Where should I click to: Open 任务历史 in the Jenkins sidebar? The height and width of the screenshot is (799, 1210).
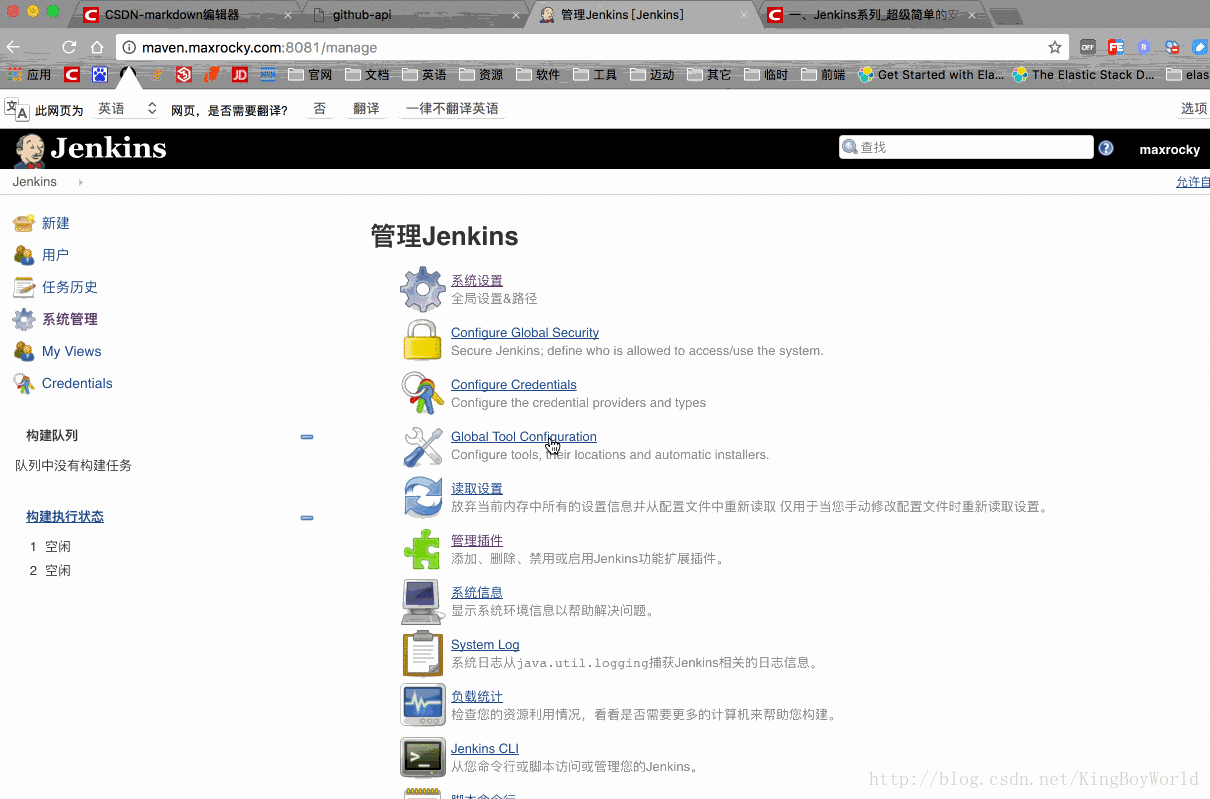click(70, 287)
